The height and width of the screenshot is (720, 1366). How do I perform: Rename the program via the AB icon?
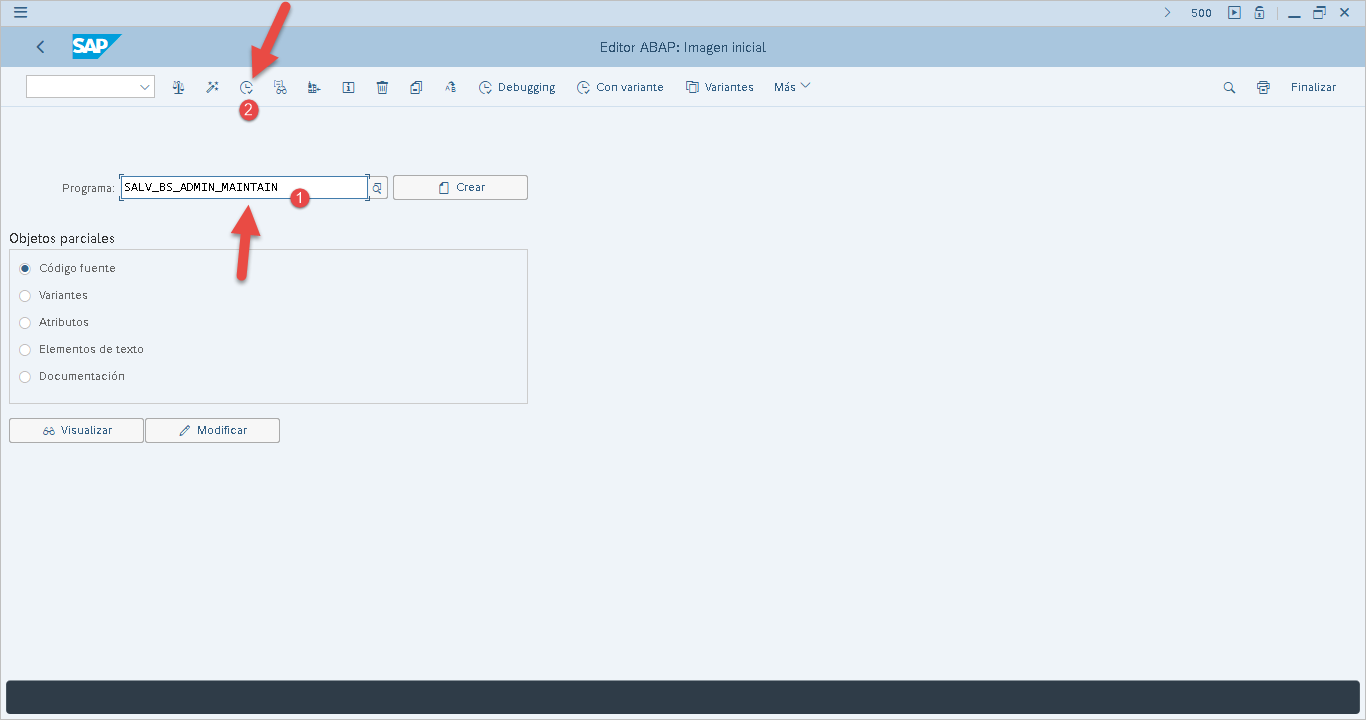point(450,87)
